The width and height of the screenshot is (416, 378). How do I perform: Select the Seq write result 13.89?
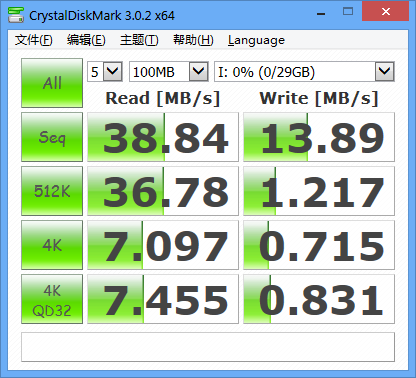(319, 137)
